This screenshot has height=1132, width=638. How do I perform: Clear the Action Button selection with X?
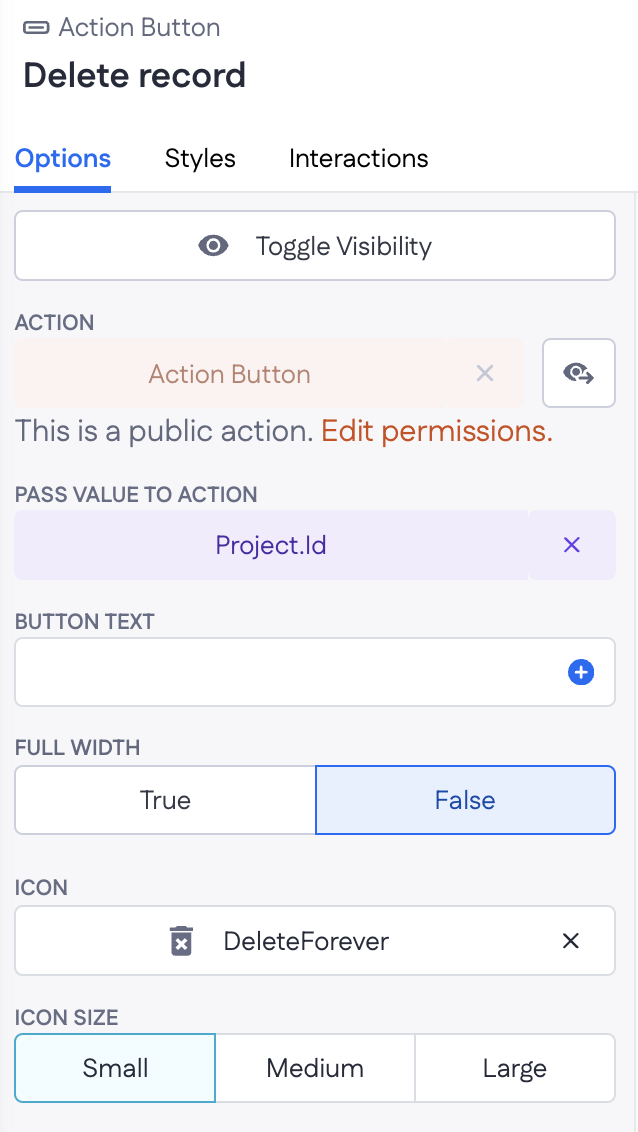tap(485, 374)
